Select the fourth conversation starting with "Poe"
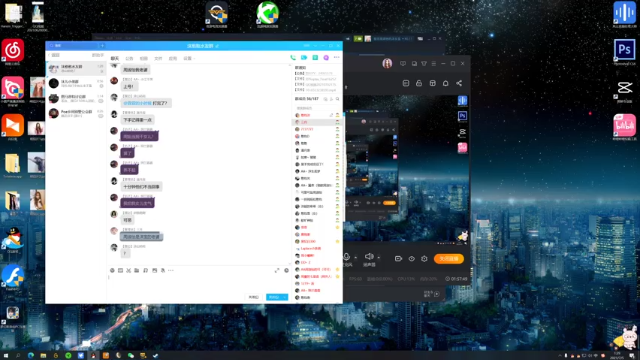 click(76, 113)
